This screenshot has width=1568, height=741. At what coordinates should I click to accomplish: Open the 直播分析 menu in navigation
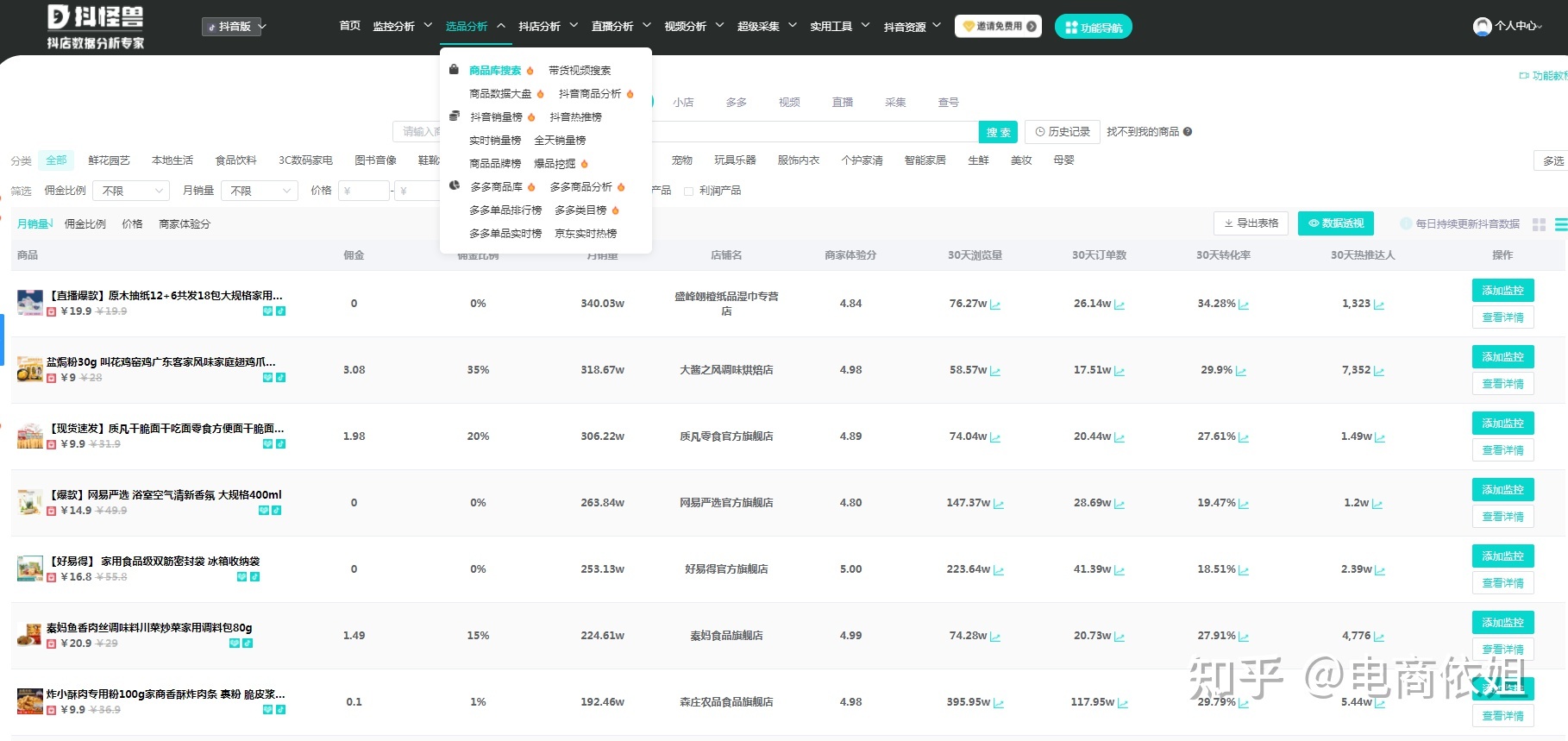click(x=620, y=27)
